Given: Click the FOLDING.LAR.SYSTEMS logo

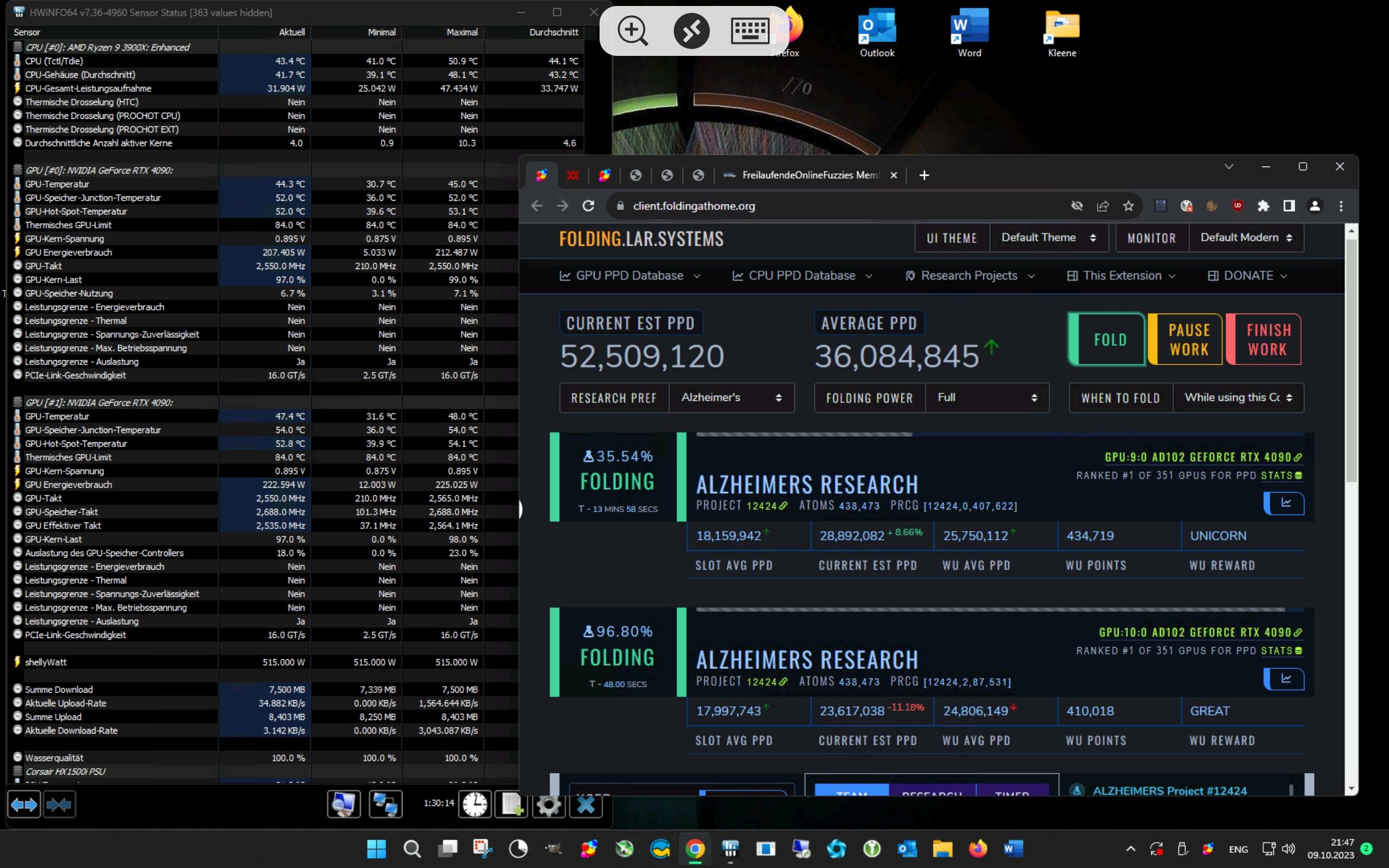Looking at the screenshot, I should (641, 238).
